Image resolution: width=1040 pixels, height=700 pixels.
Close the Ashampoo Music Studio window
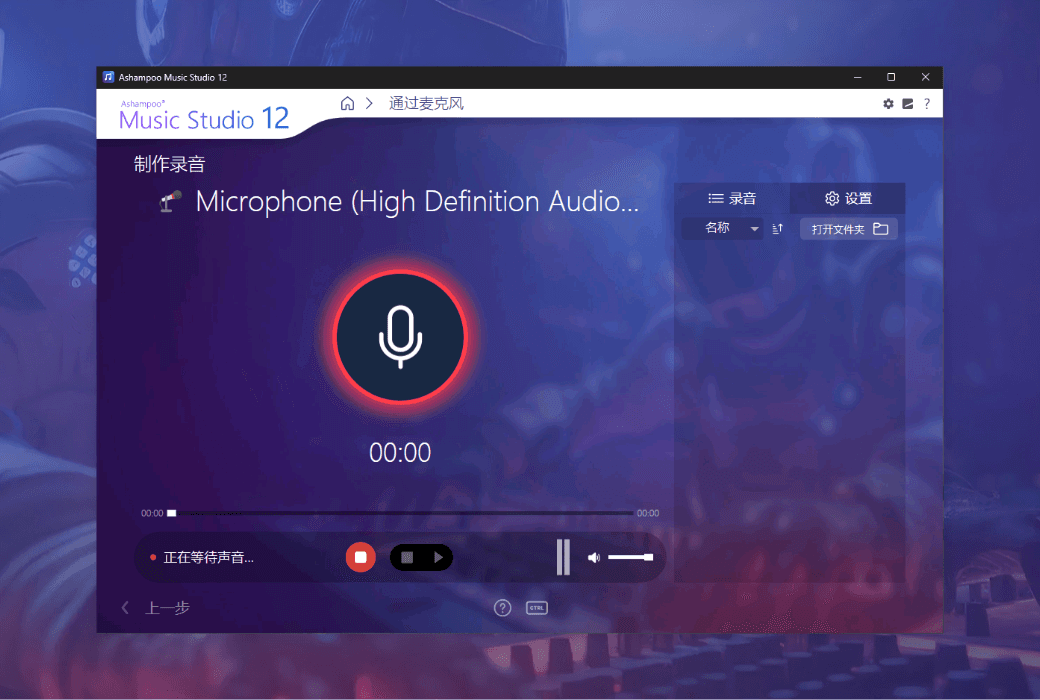point(925,77)
